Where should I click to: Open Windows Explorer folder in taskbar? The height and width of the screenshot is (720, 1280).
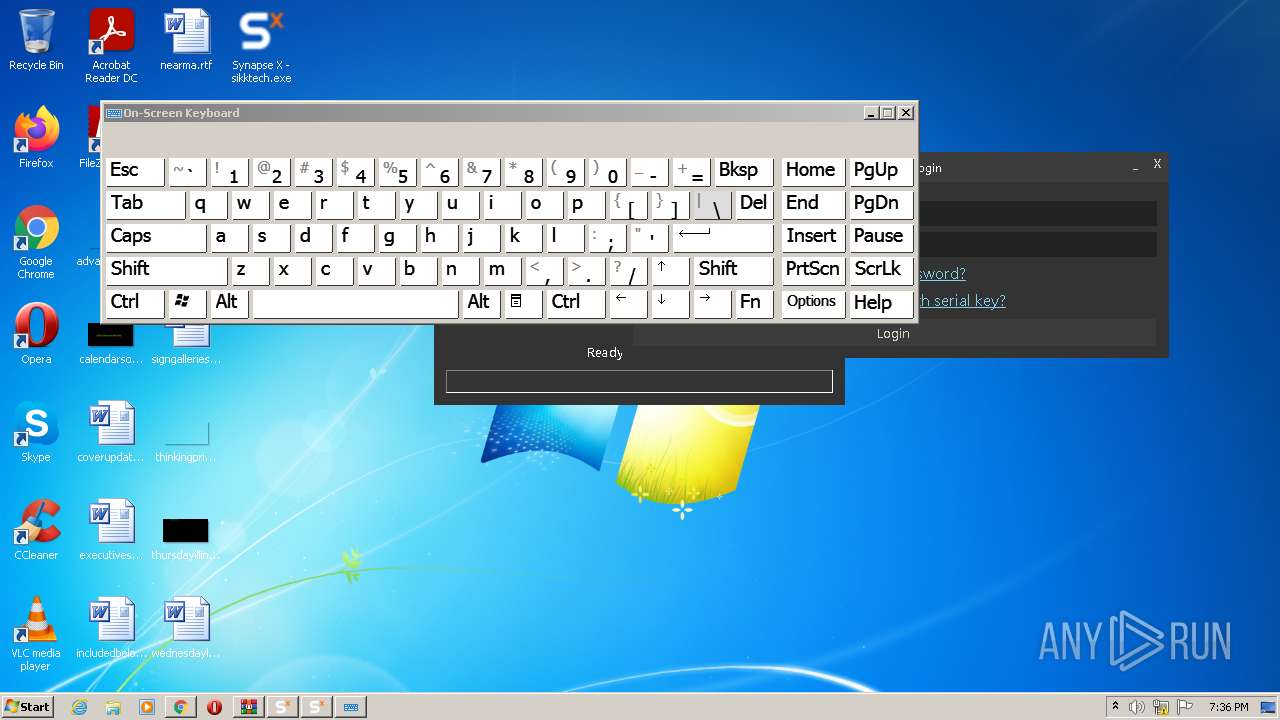coord(113,707)
